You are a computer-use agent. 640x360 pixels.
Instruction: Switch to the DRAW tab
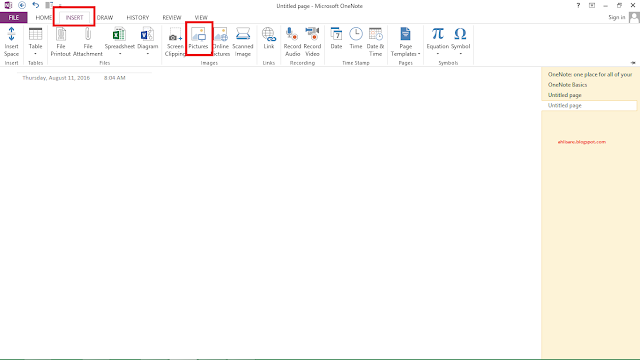tap(105, 18)
